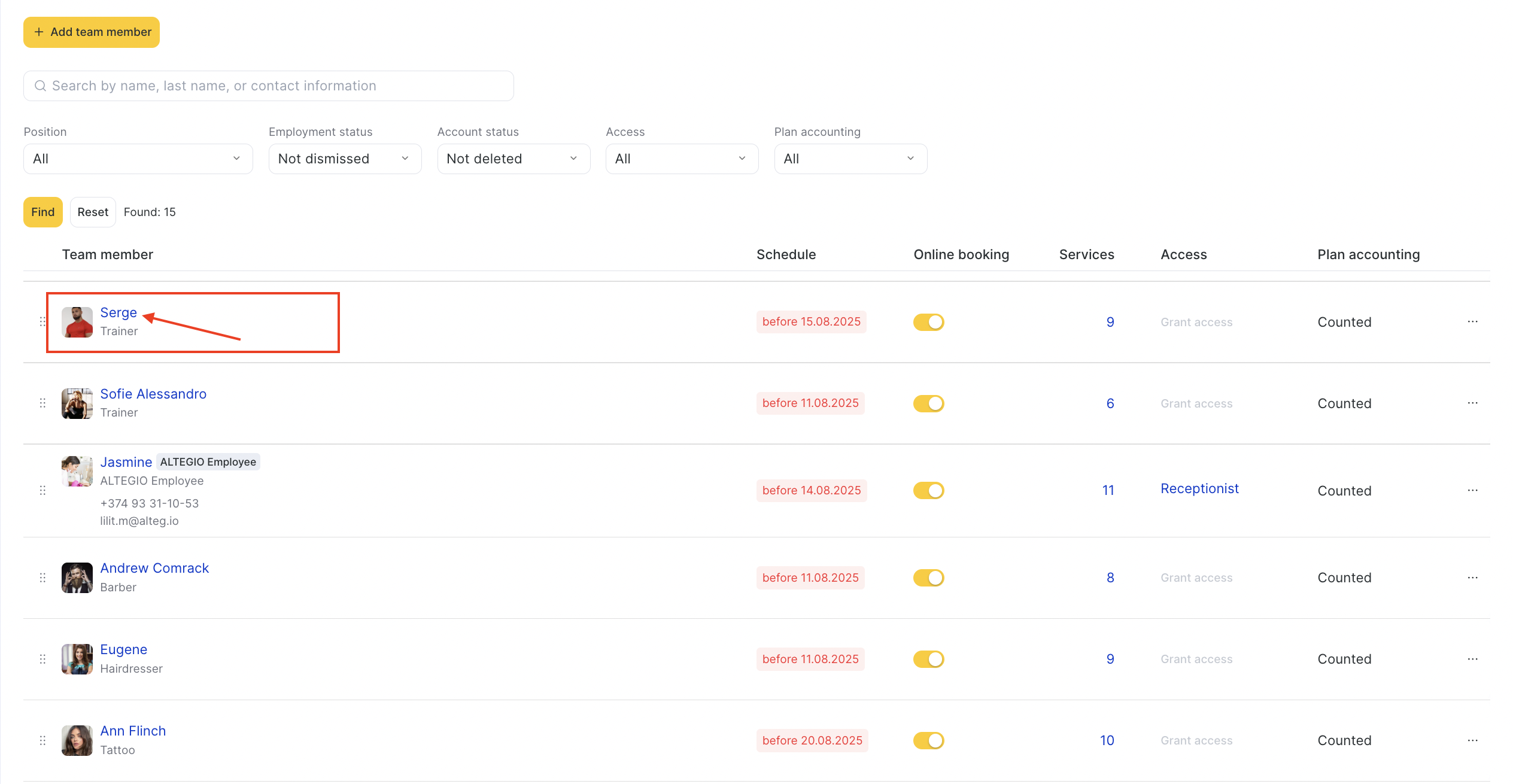Open the Employment status Not dismissed dropdown
1513x784 pixels.
[345, 159]
